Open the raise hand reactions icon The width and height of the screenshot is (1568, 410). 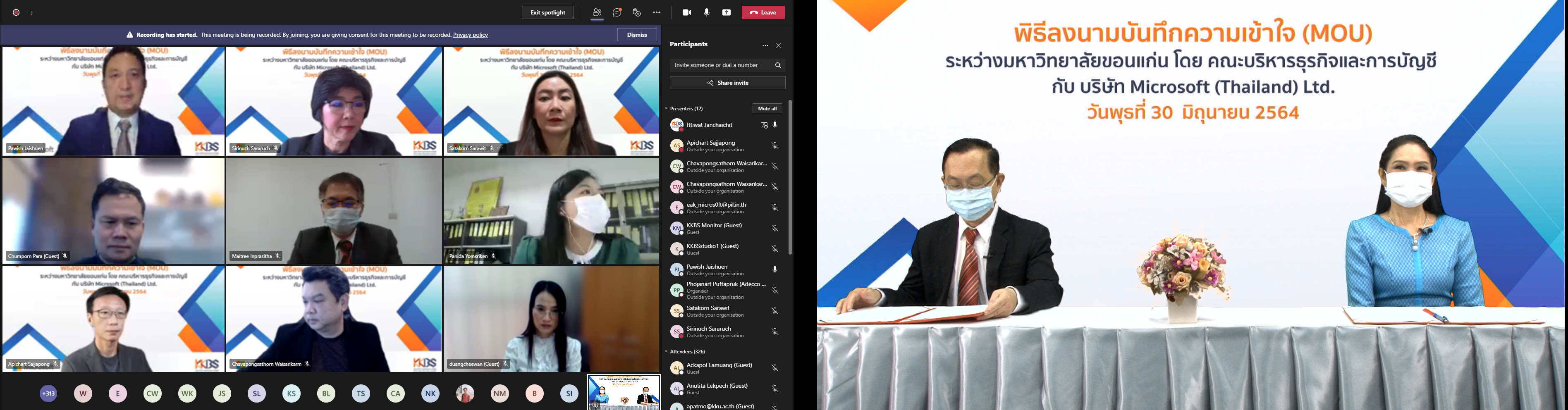[637, 12]
